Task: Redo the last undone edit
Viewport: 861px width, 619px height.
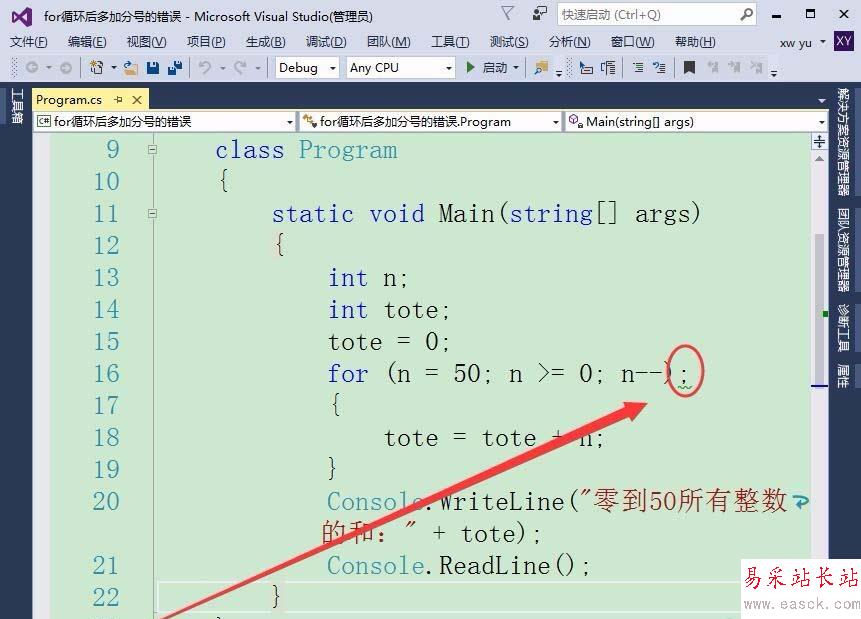Action: pos(240,68)
